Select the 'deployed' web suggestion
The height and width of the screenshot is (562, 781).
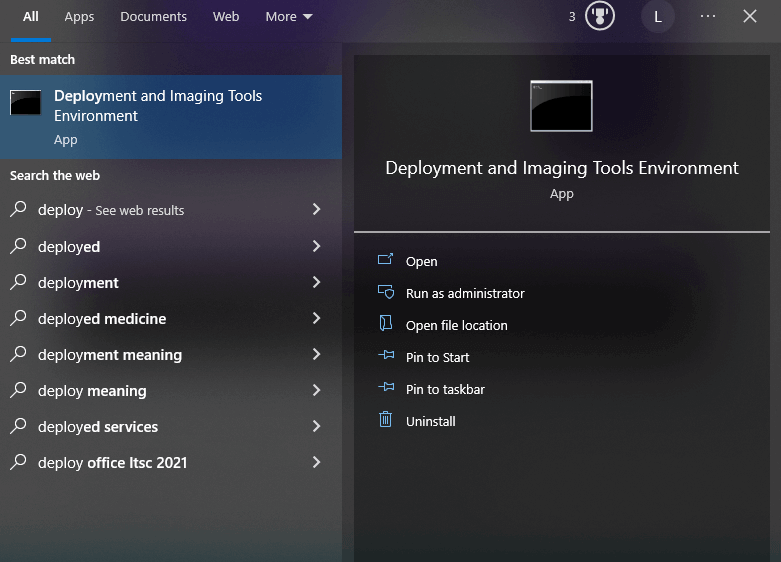tap(171, 247)
